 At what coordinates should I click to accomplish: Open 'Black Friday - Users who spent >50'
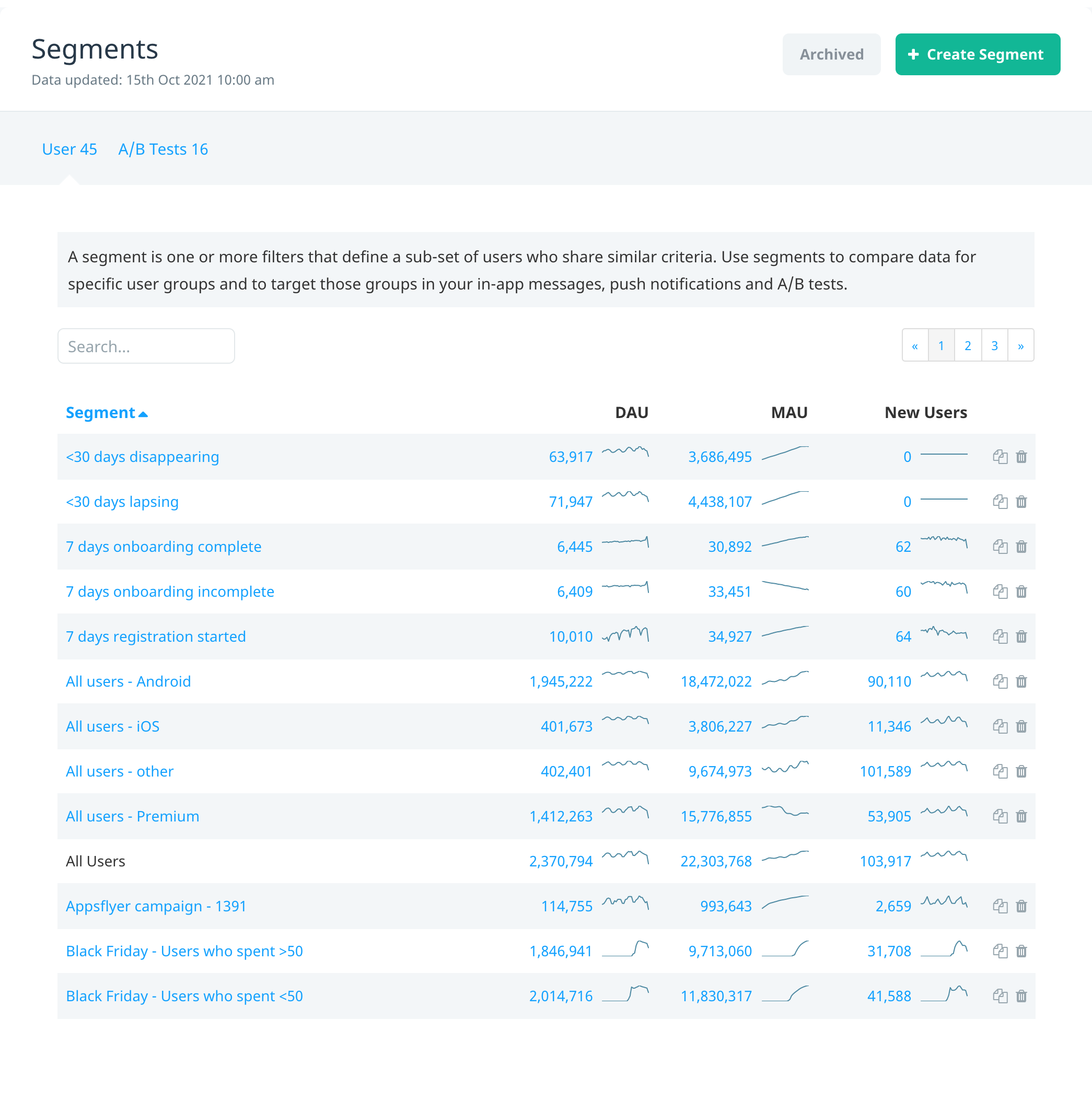point(184,951)
